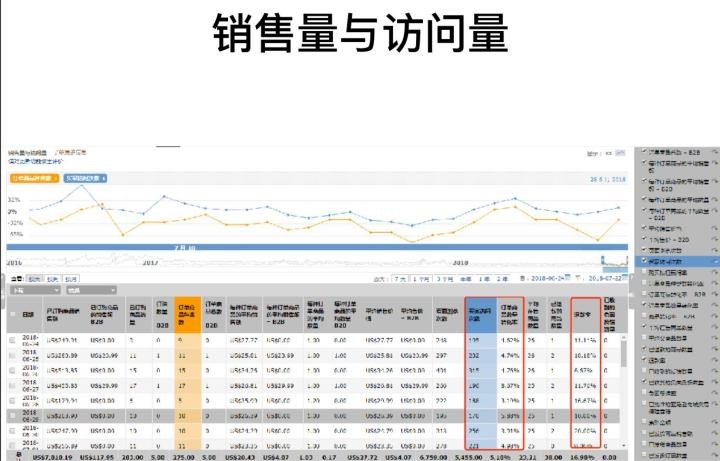Click range selector handle in 2018 overview strip
Image resolution: width=720 pixels, height=461 pixels.
point(602,260)
